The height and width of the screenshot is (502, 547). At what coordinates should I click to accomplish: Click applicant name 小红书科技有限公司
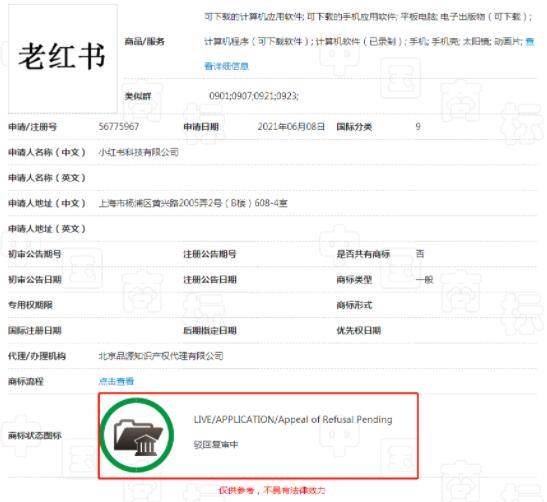[x=138, y=152]
